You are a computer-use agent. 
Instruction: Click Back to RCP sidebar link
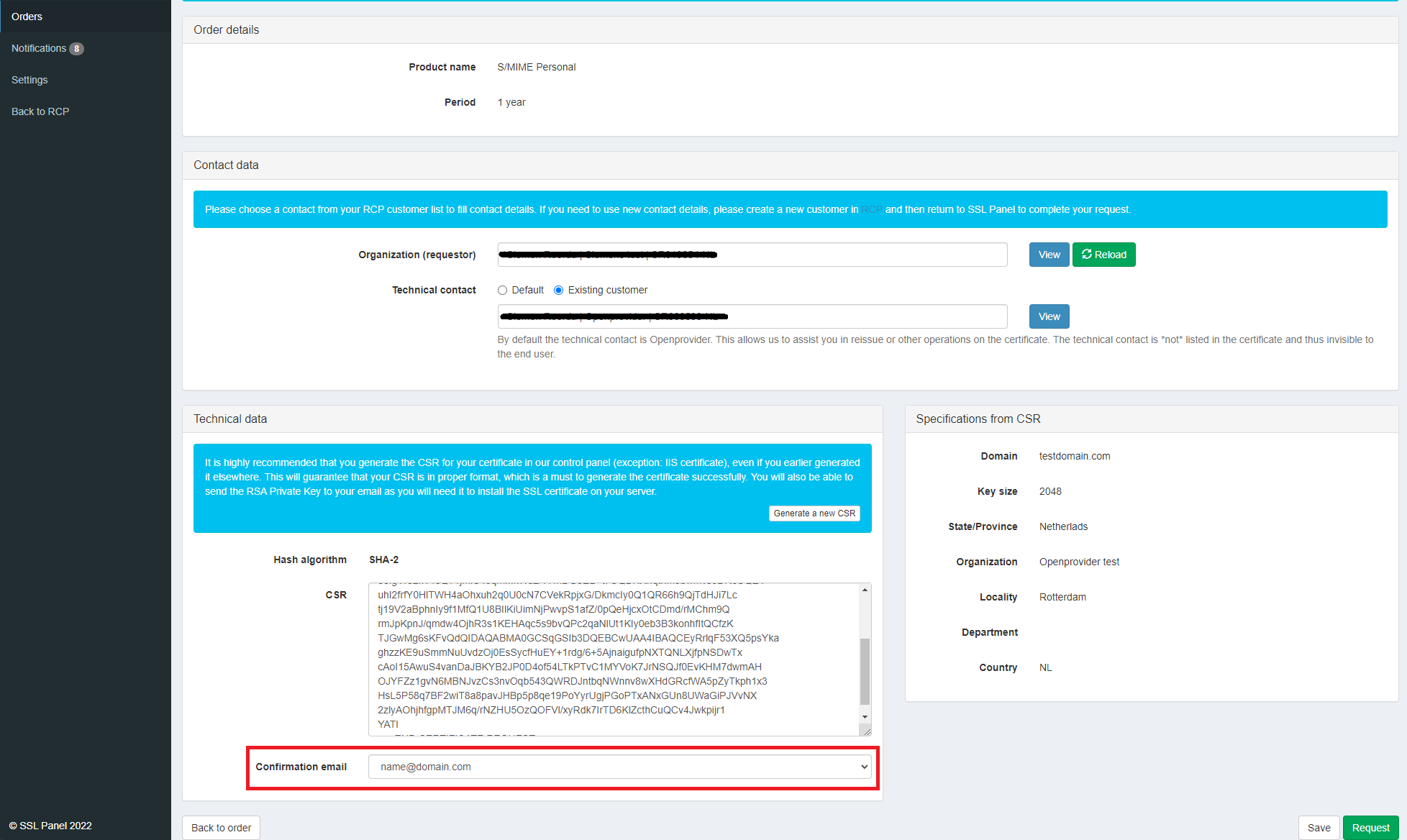coord(40,111)
